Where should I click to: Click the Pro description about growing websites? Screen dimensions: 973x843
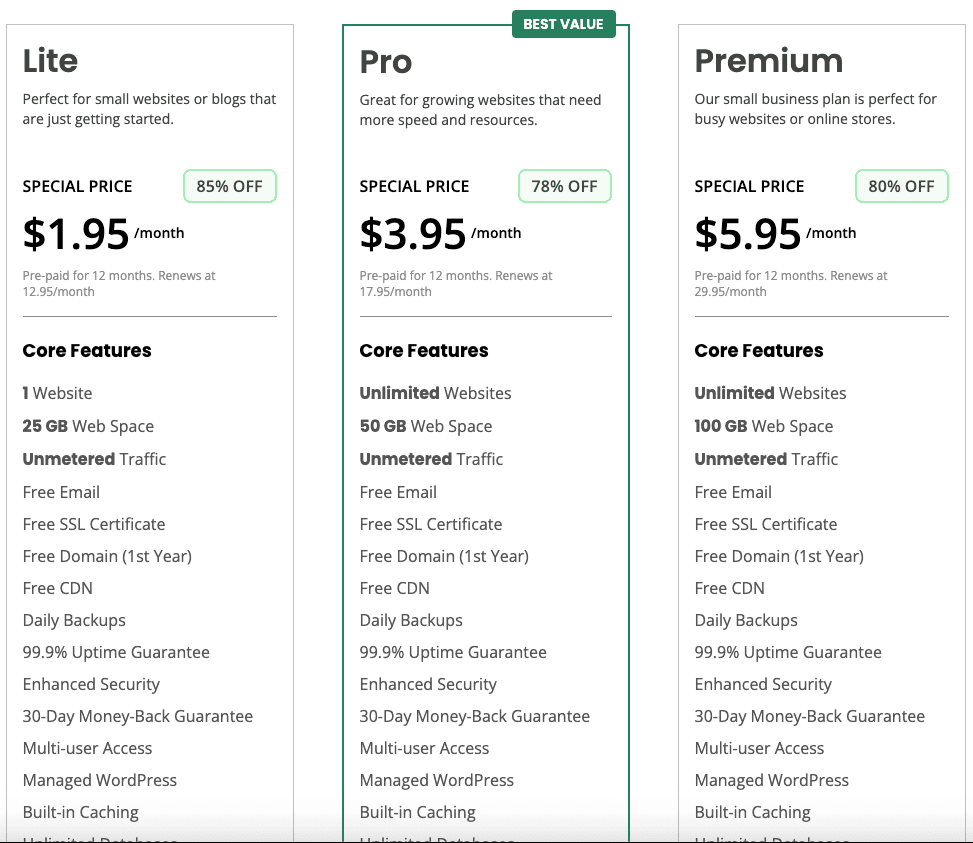click(x=480, y=110)
